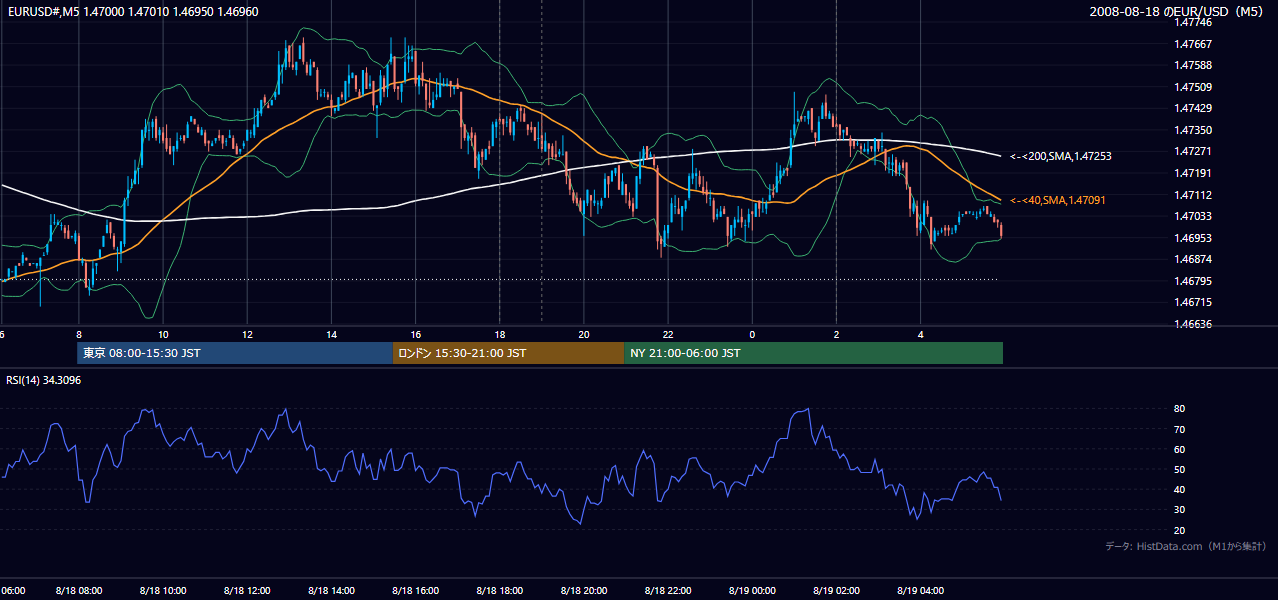Click price axis value 1.47746
The height and width of the screenshot is (600, 1278).
(1193, 22)
